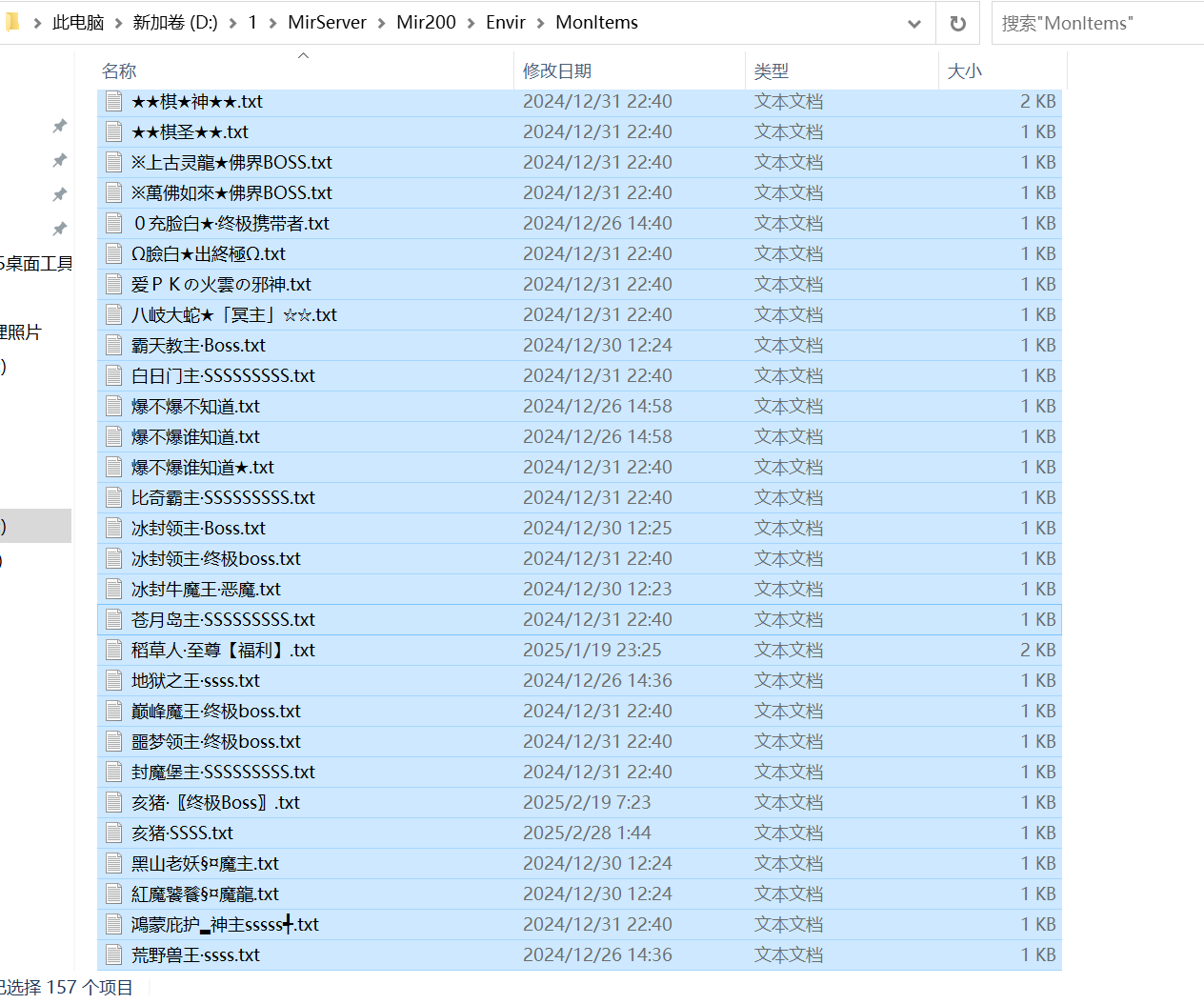
Task: Click file icon of 白日门主·SSSSSSSSS.txt
Action: [114, 375]
